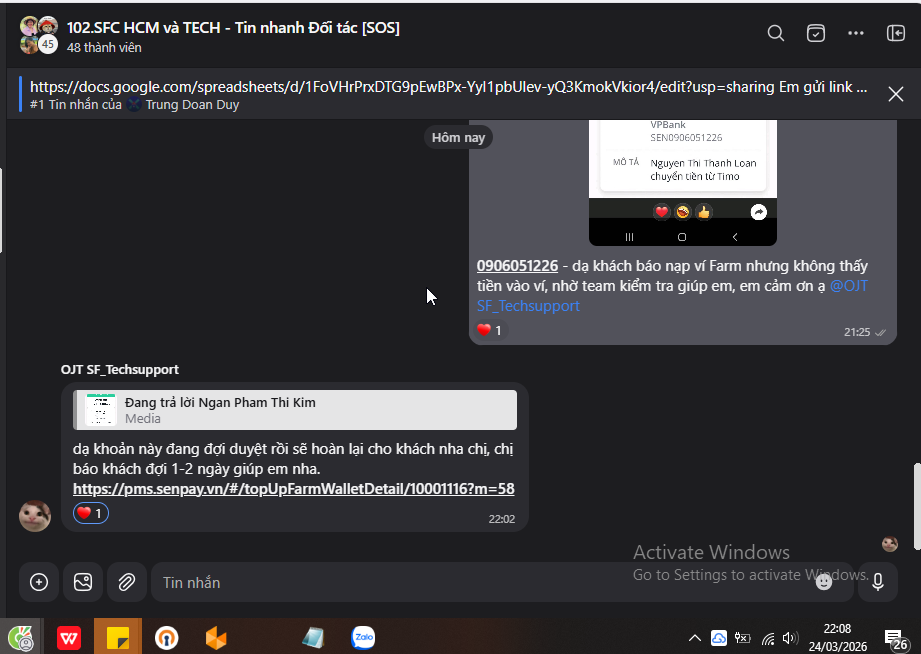921x654 pixels.
Task: Record a voice message with microphone
Action: 878,582
